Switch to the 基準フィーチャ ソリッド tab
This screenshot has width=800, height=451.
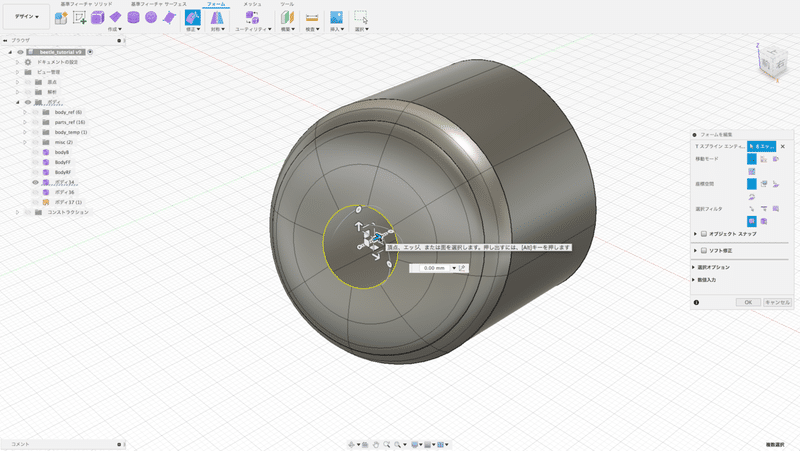coord(86,4)
